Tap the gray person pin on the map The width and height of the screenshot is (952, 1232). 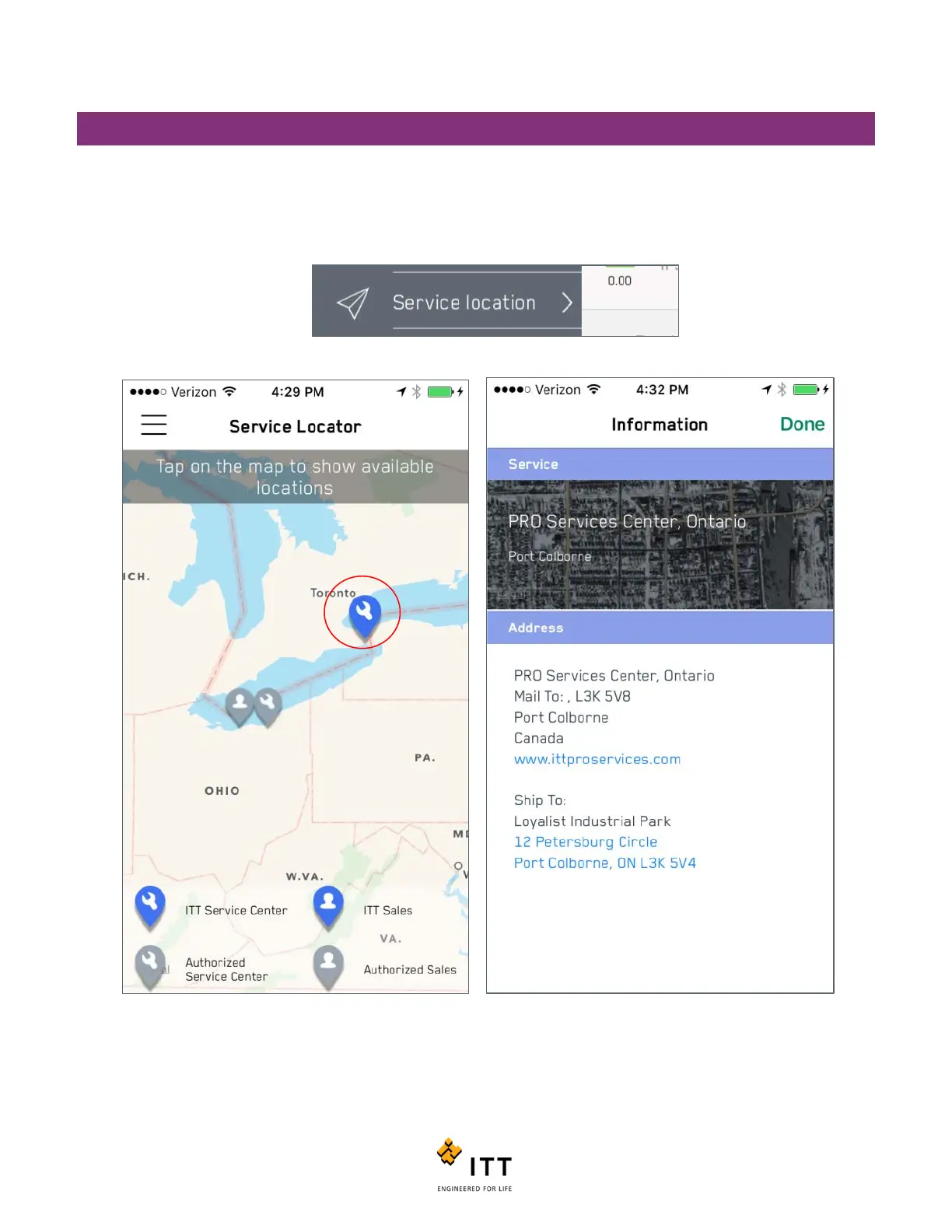[240, 706]
